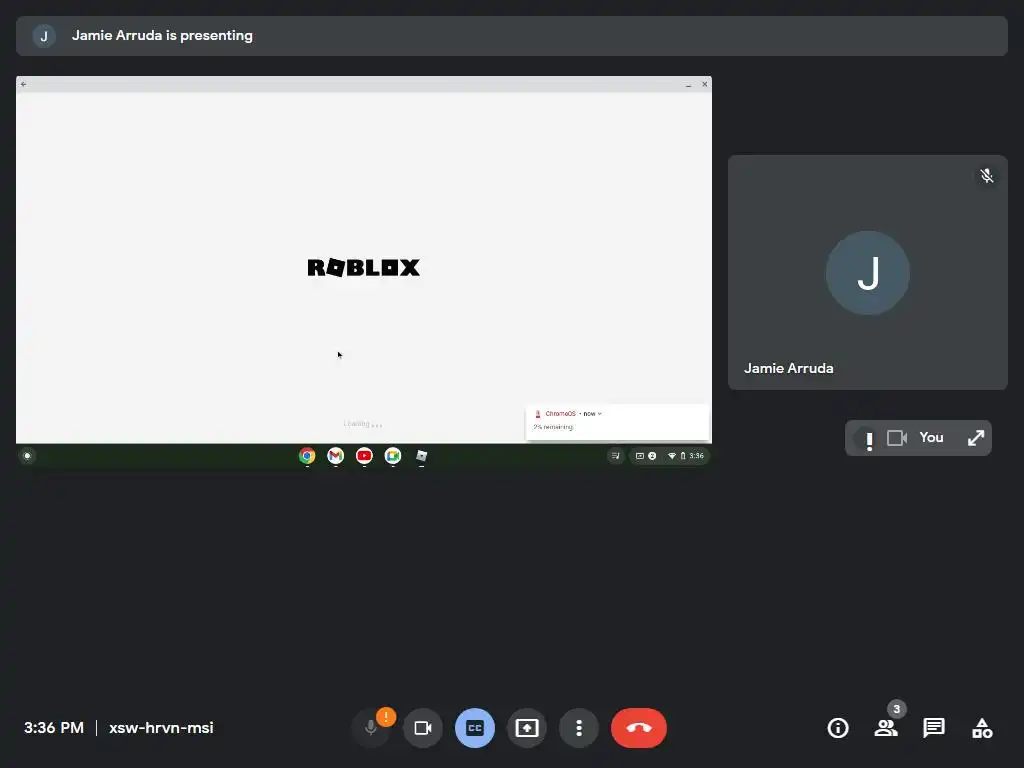The image size is (1024, 768).
Task: Click the camera icon on the You tile
Action: coord(897,438)
